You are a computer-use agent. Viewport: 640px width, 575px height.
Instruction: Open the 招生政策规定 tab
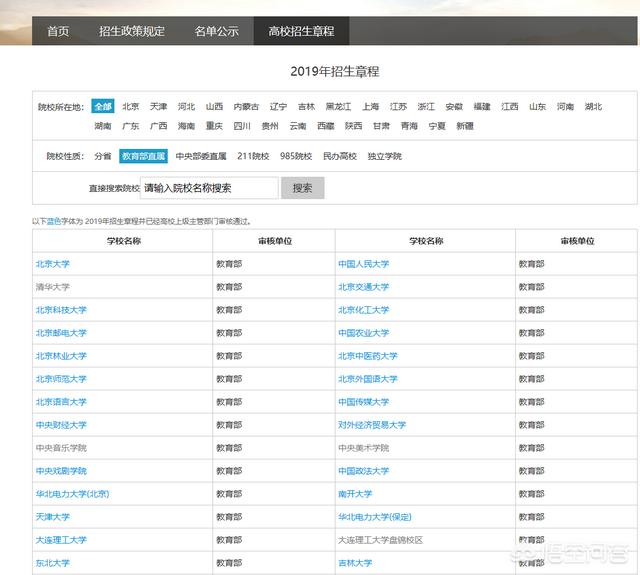tap(132, 31)
